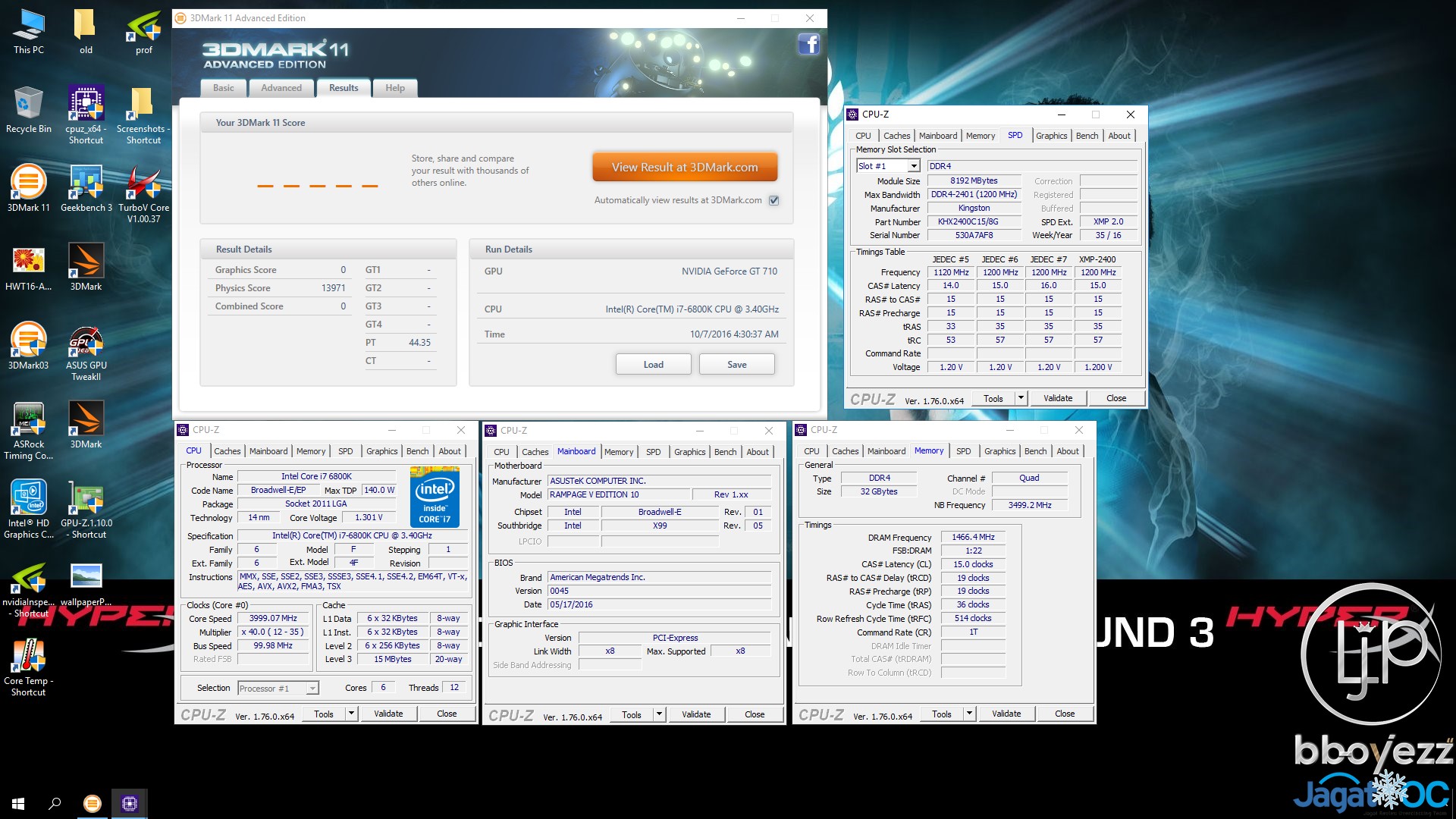Launch GPU-Z.1.10.0 Shortcut icon
1456x819 pixels.
tap(86, 510)
